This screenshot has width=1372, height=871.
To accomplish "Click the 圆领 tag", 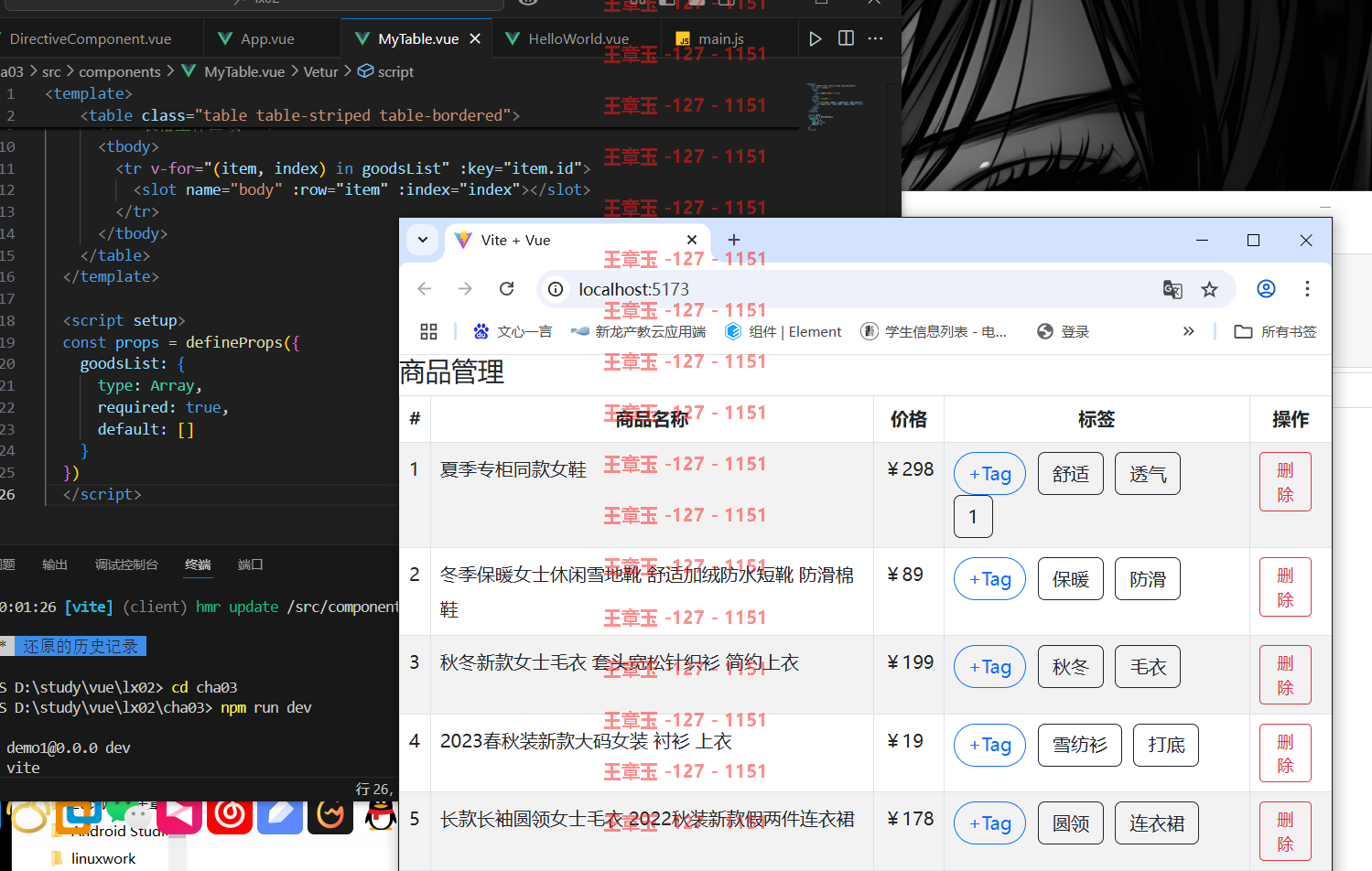I will point(1071,823).
